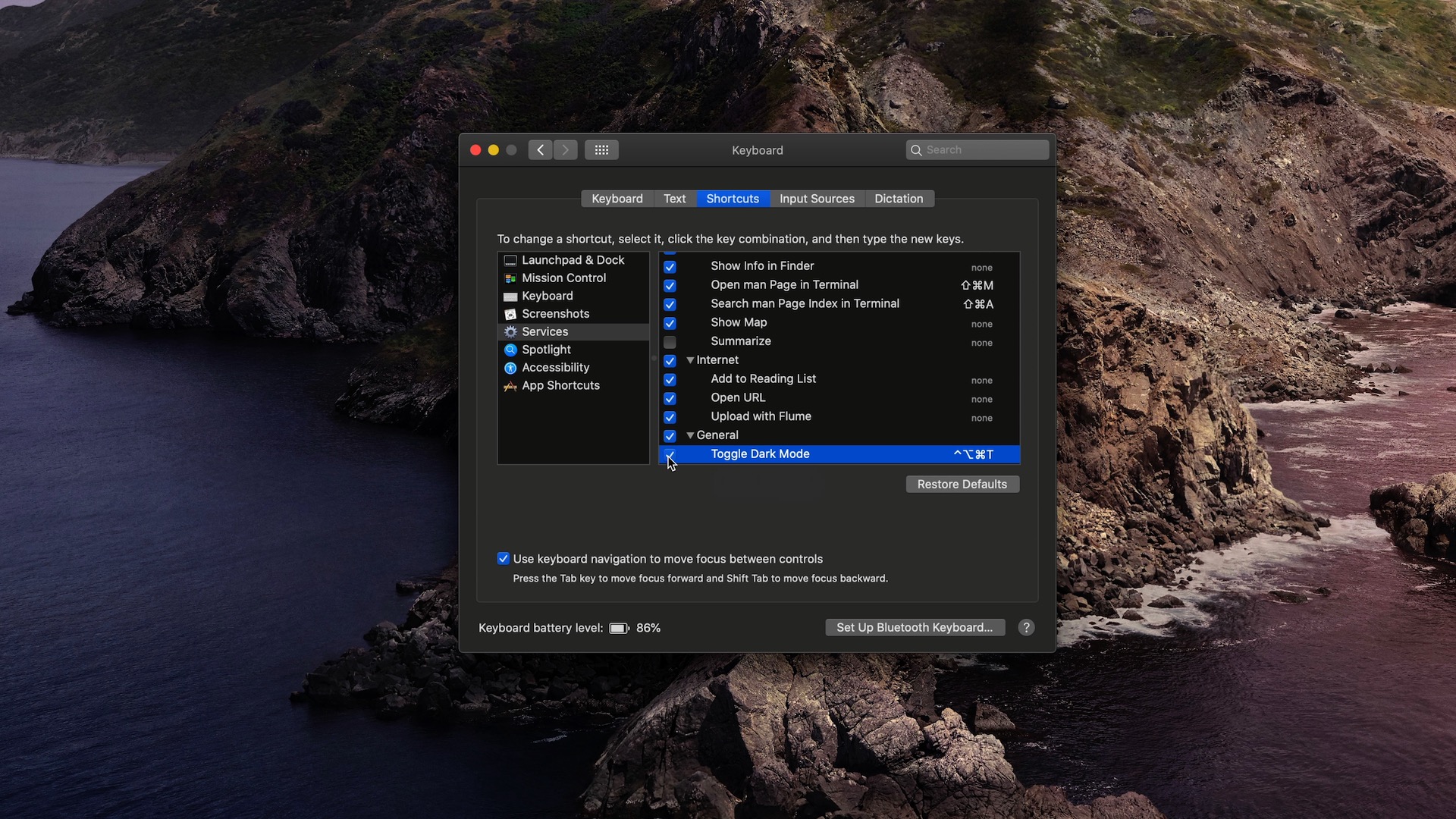Select the Screenshots camera icon
Viewport: 1456px width, 819px height.
pos(510,313)
